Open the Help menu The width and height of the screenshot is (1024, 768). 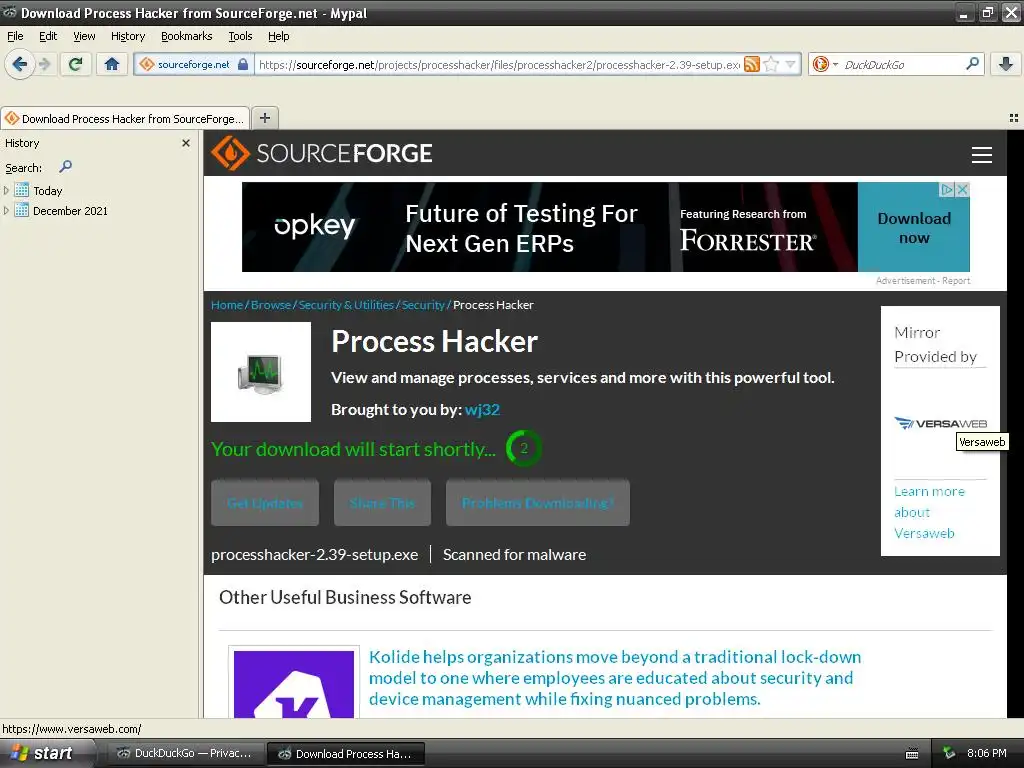pos(278,36)
